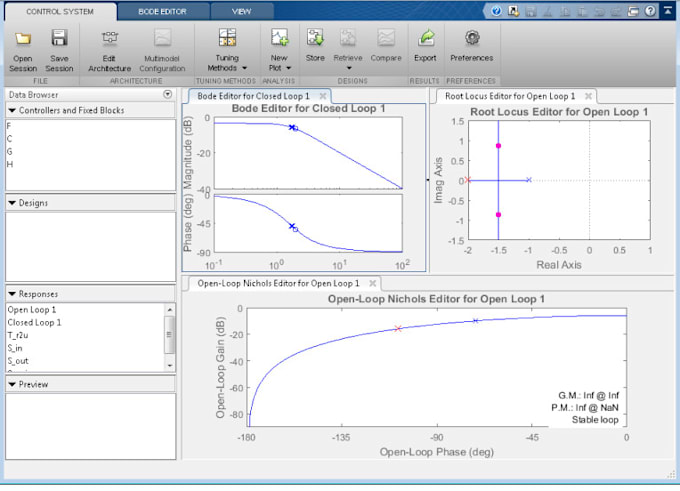Select T_r2u in the Responses list
The height and width of the screenshot is (491, 680).
[19, 335]
